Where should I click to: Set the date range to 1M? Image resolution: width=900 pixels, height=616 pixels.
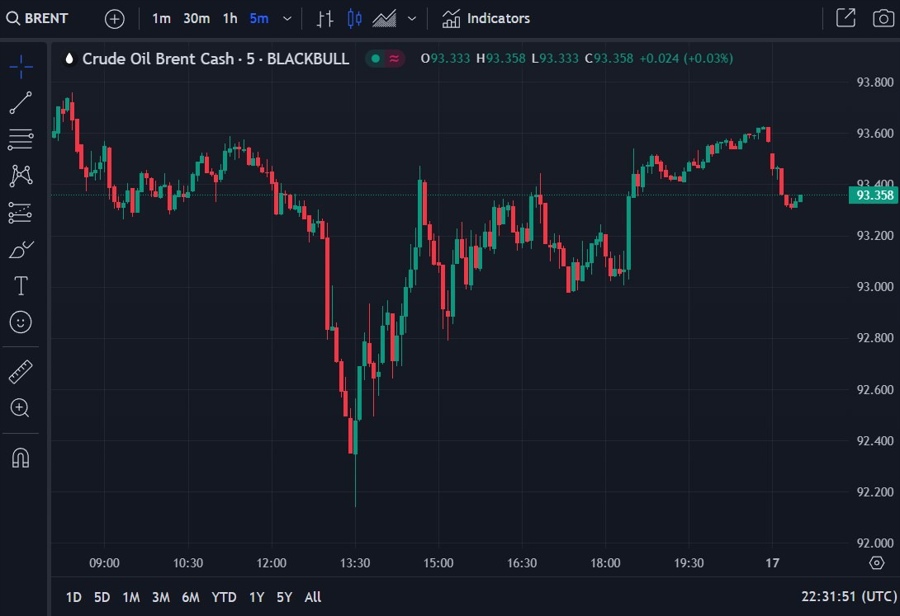pos(131,597)
